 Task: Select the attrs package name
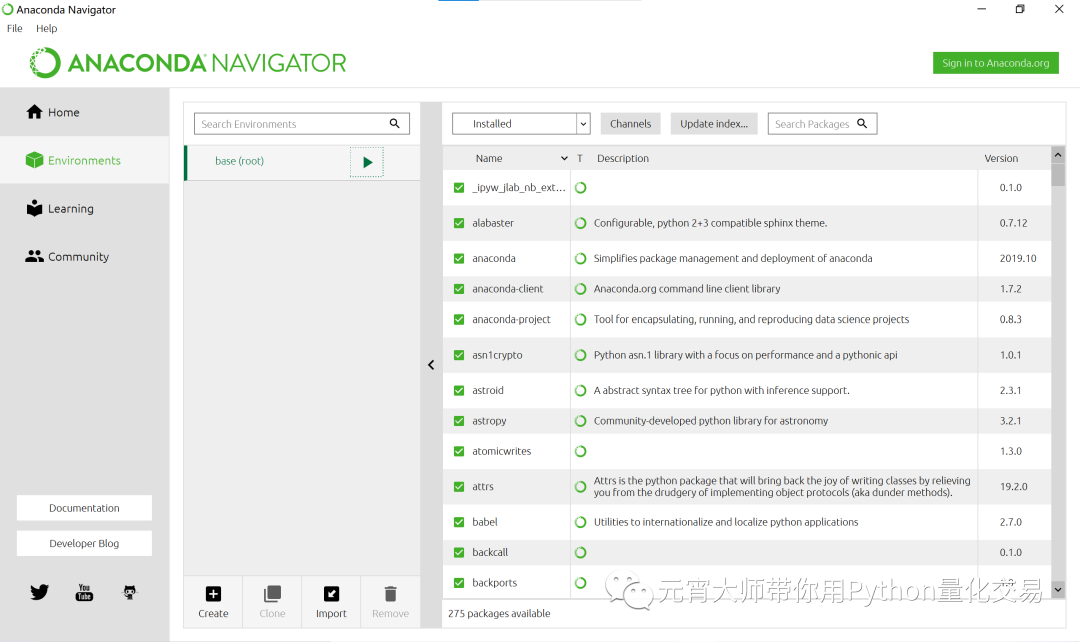pos(483,486)
